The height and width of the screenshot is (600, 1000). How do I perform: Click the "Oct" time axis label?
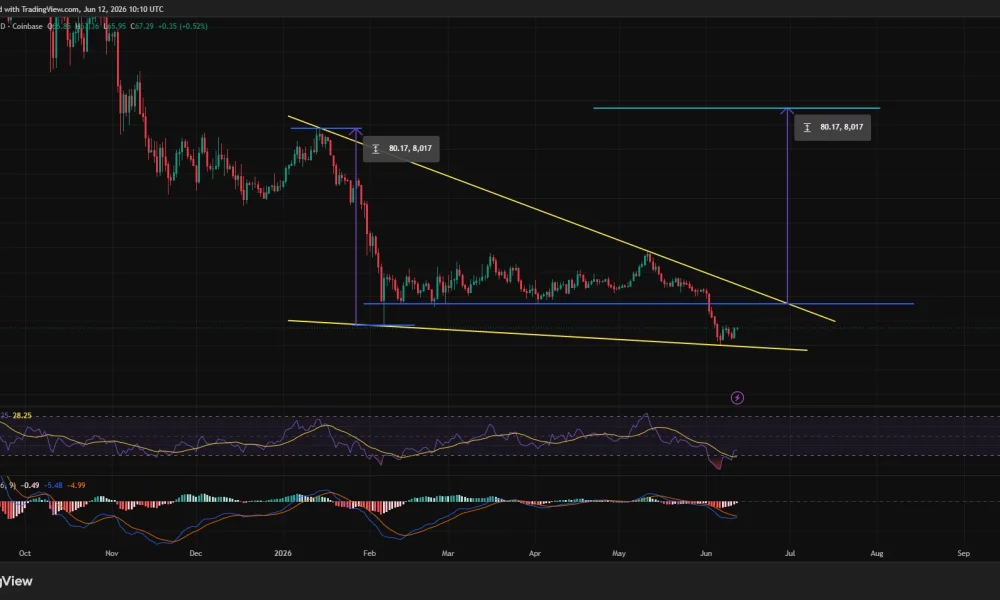point(25,553)
